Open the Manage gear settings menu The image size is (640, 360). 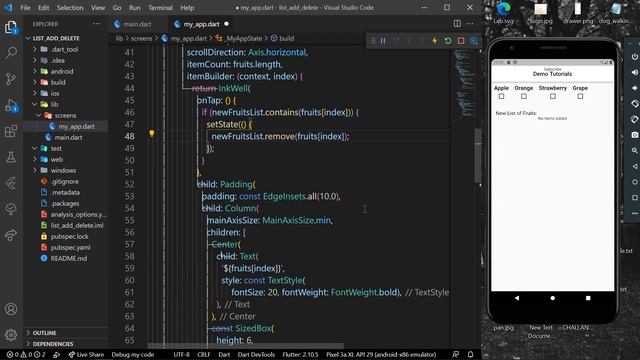(x=11, y=335)
